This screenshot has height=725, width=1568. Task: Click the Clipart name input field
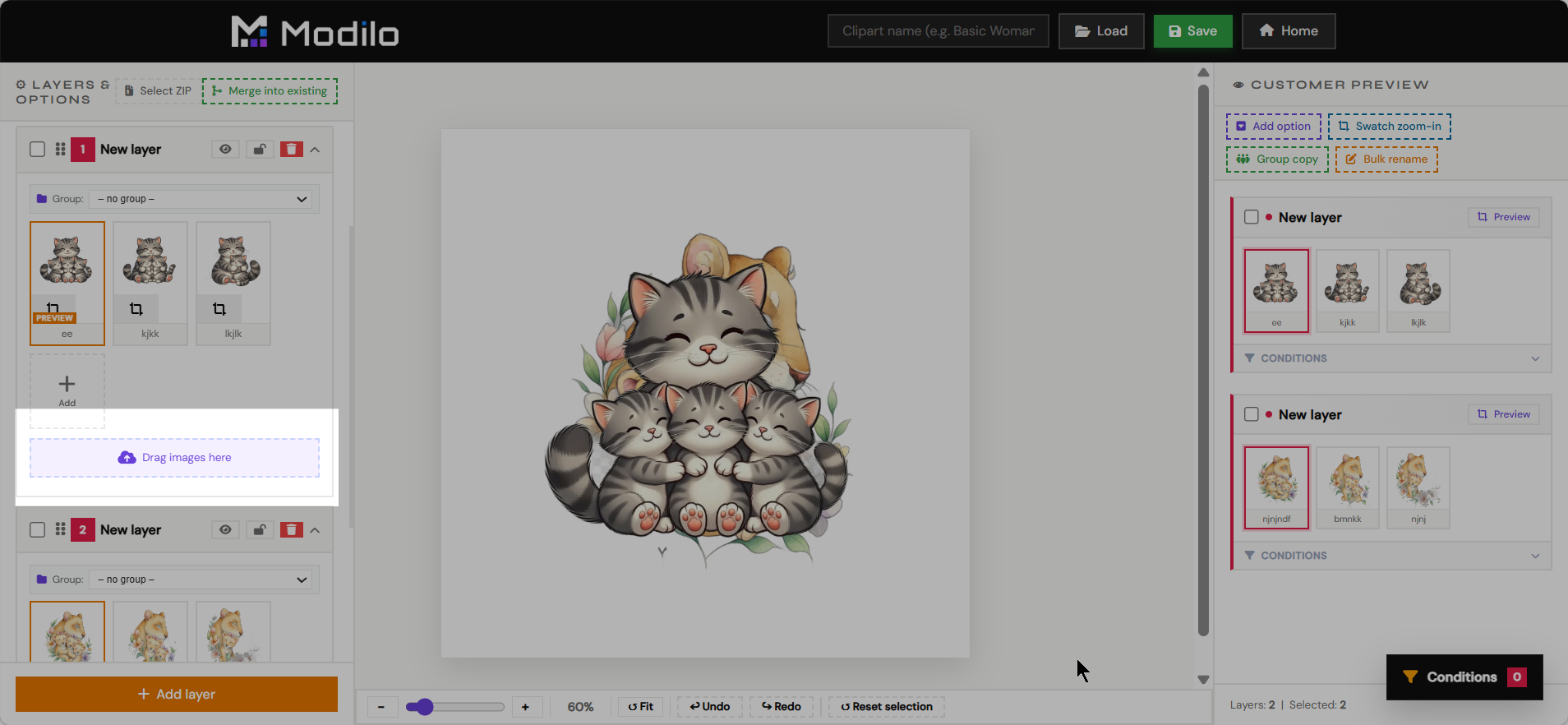point(938,31)
